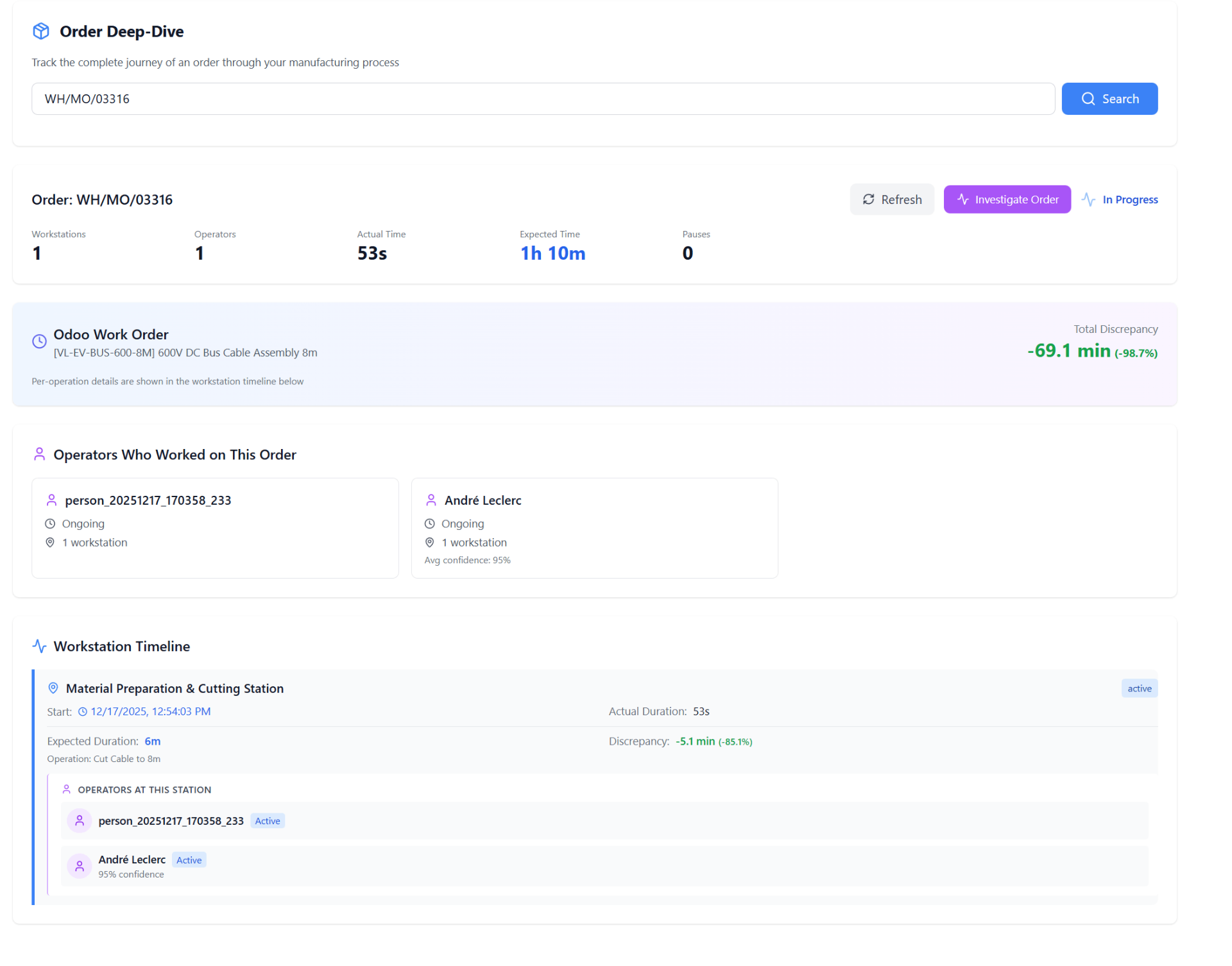This screenshot has width=1232, height=966.
Task: Click the In Progress status pulse icon
Action: click(x=1088, y=199)
